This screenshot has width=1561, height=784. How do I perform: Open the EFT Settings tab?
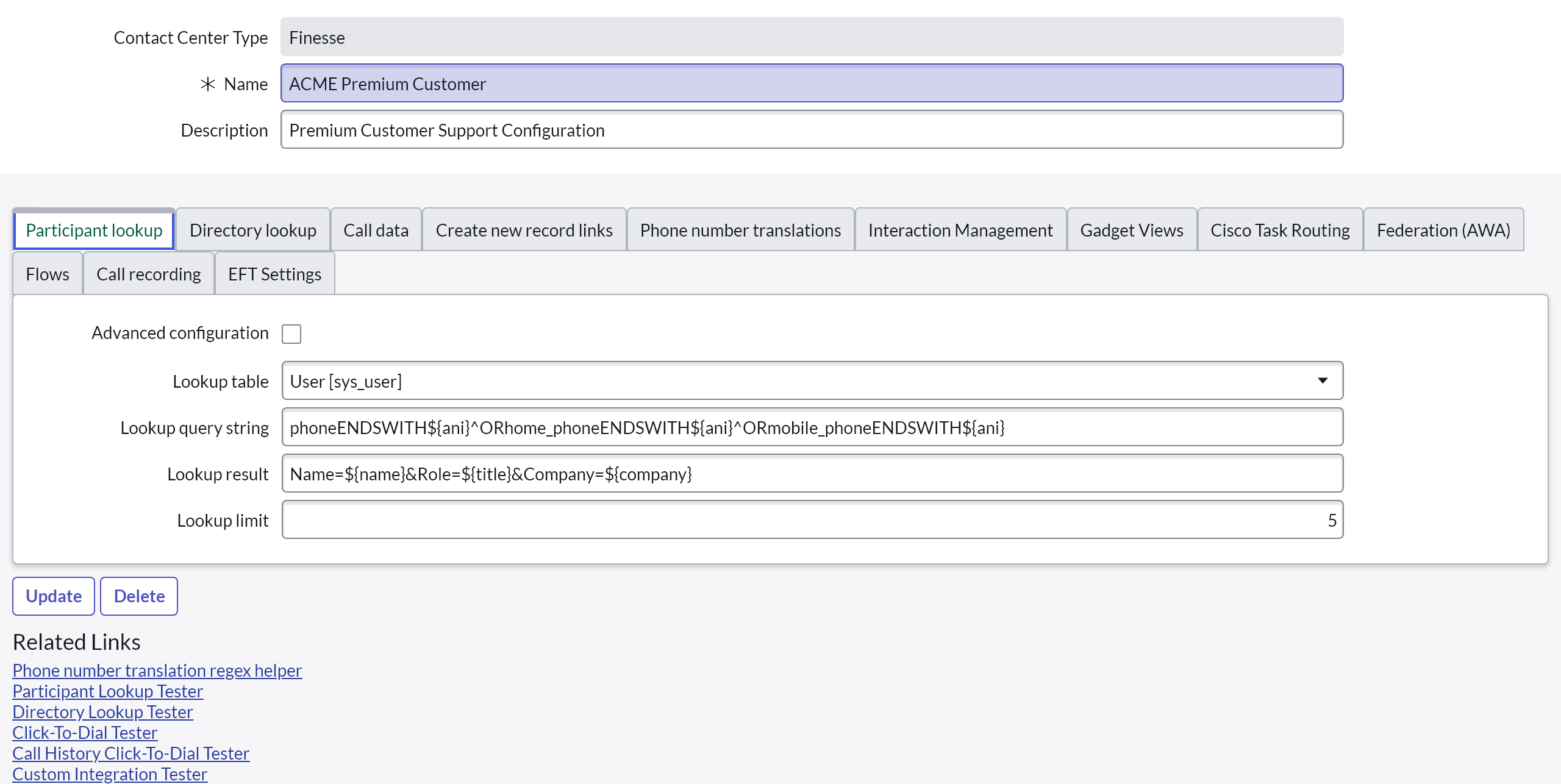point(274,274)
